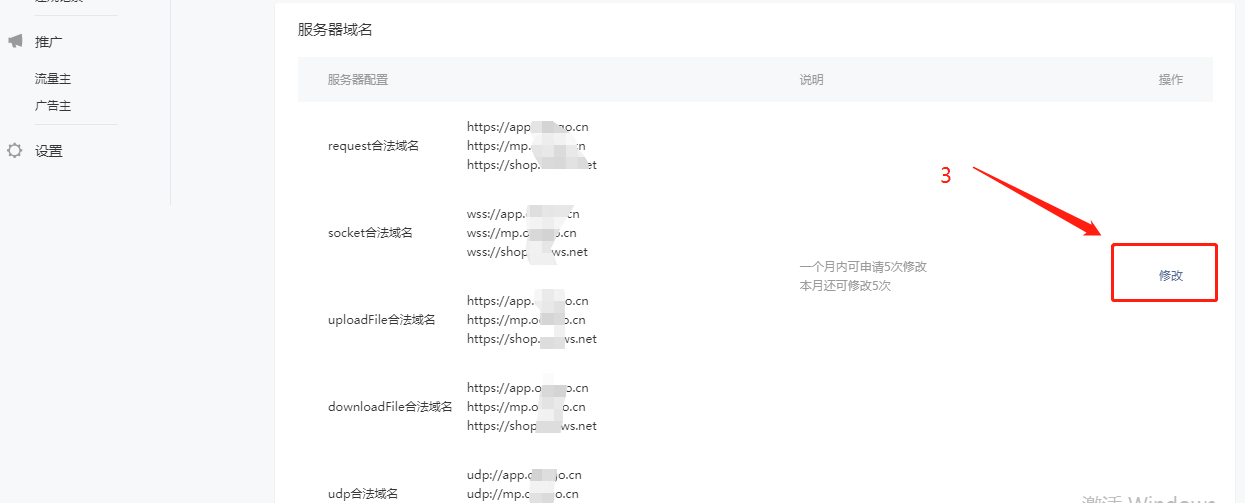
Task: Click the https://mp request domain
Action: (526, 146)
